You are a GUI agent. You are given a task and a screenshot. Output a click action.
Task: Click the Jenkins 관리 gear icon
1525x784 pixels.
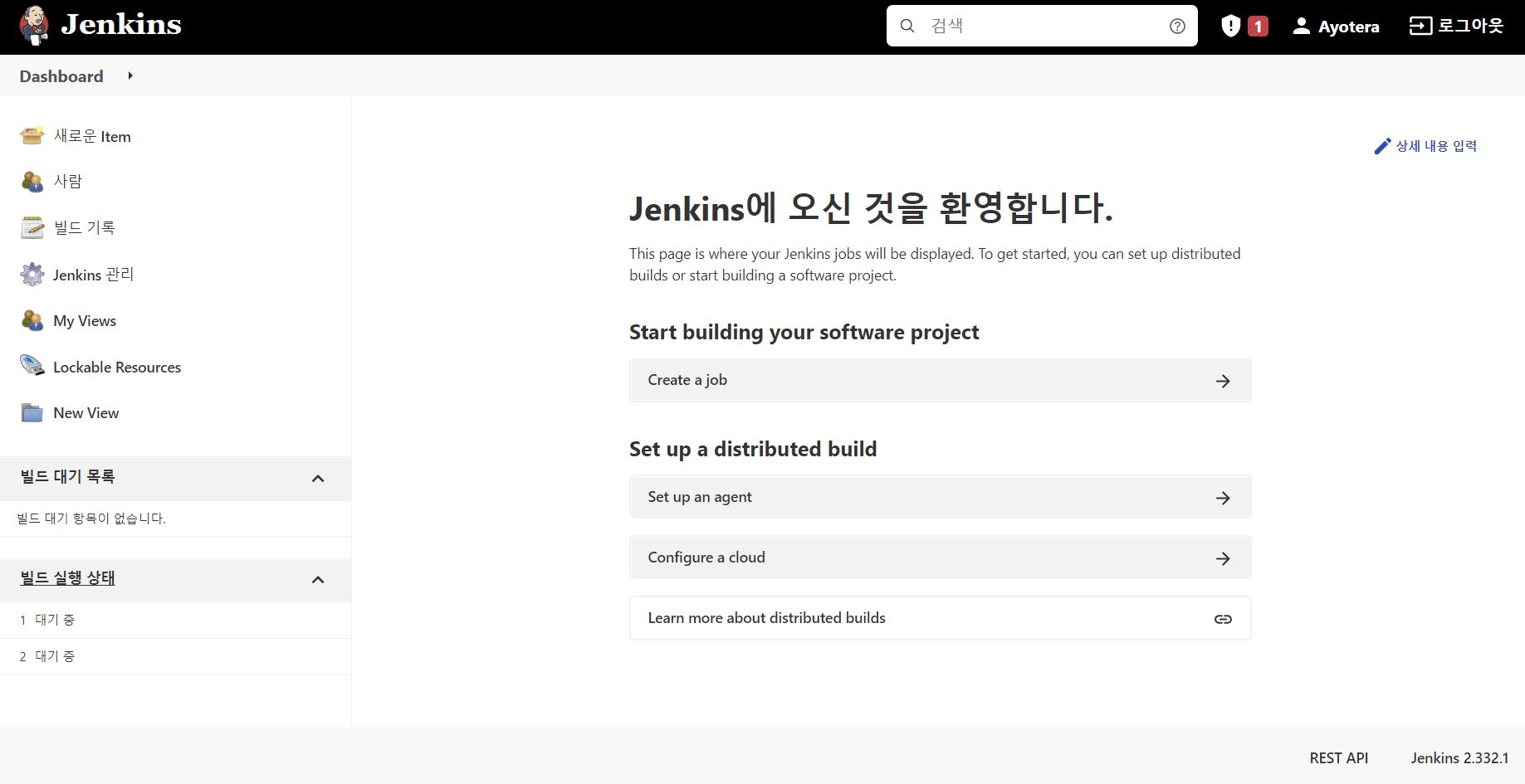32,274
